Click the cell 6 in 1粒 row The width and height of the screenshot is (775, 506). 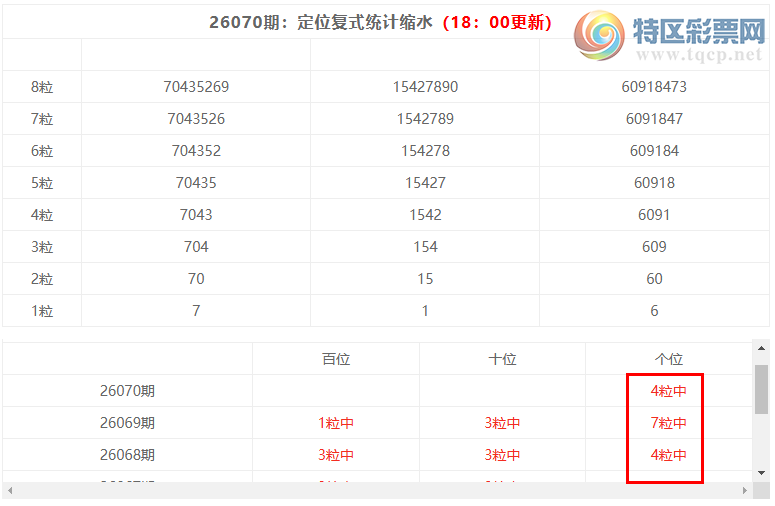[654, 311]
